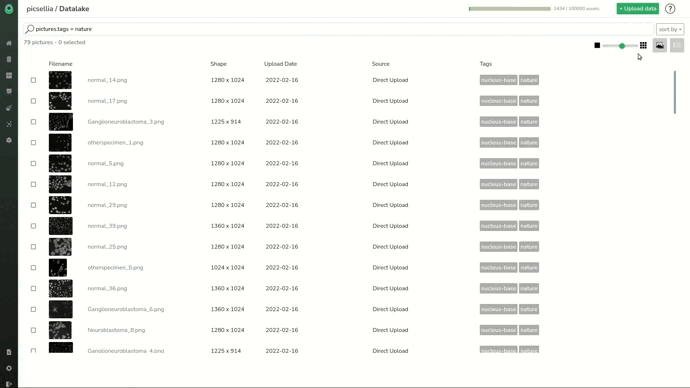Click the Upload data button

638,9
